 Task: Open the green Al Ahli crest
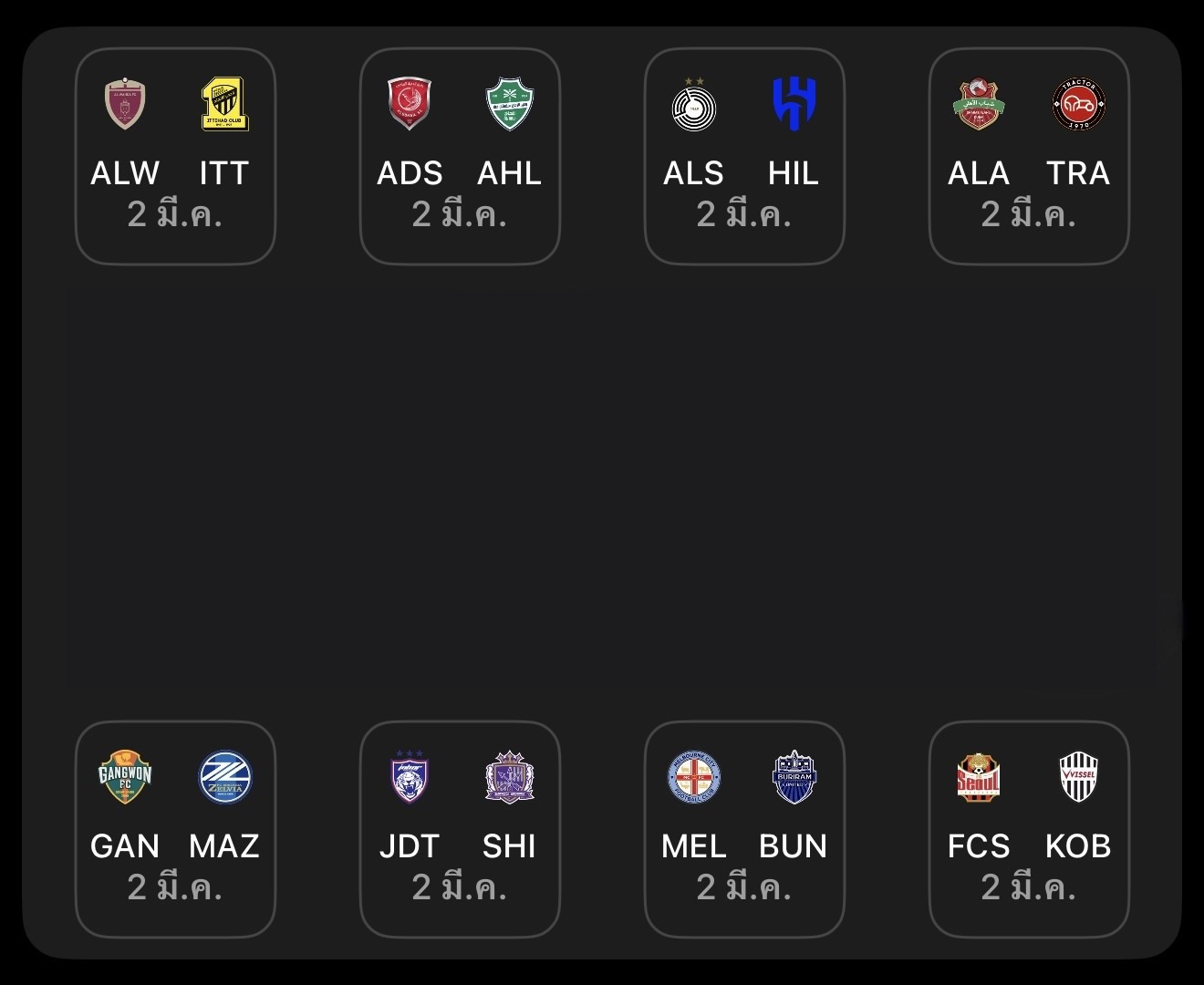(509, 104)
